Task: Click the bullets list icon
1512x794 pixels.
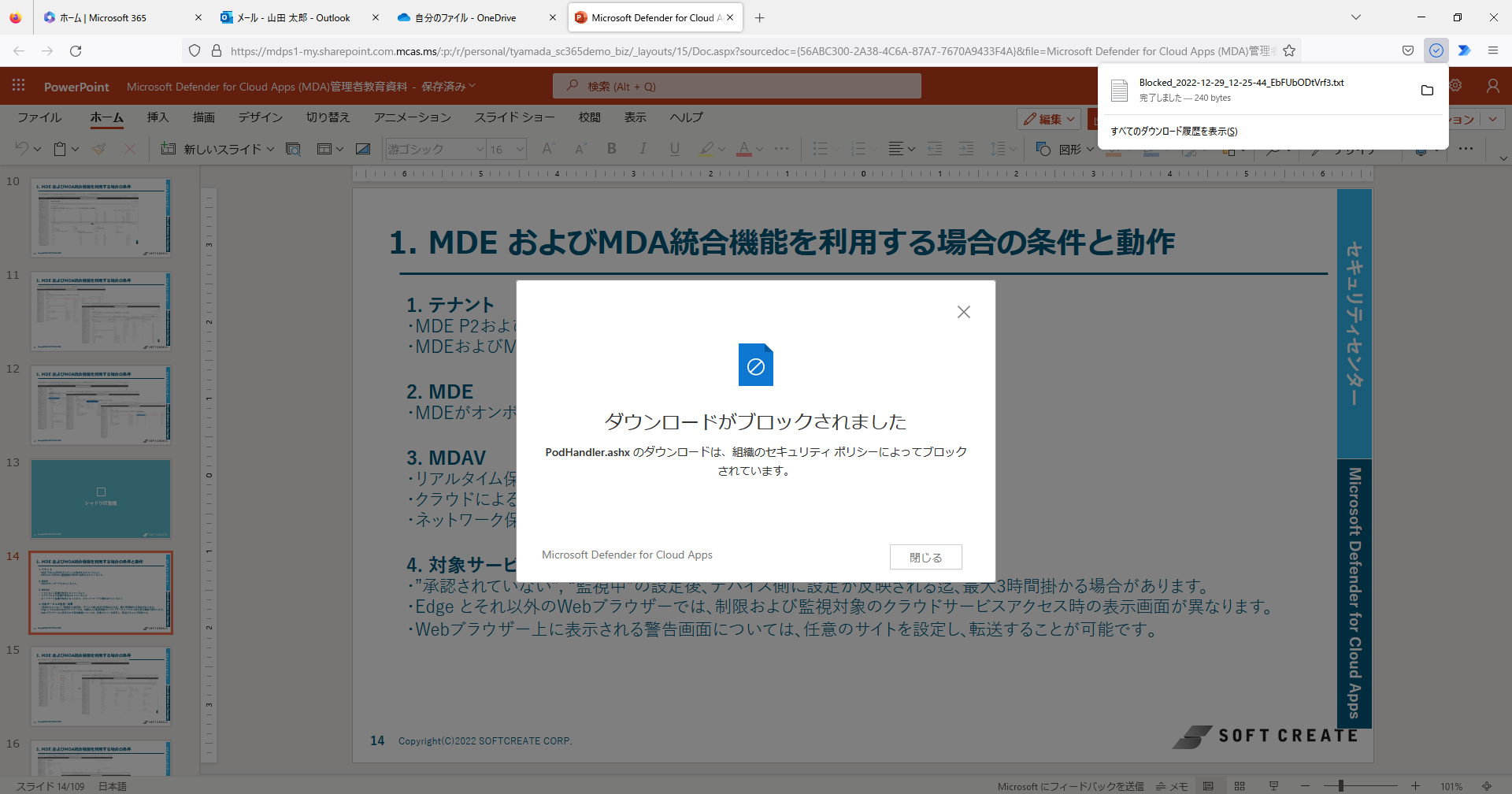Action: point(821,149)
